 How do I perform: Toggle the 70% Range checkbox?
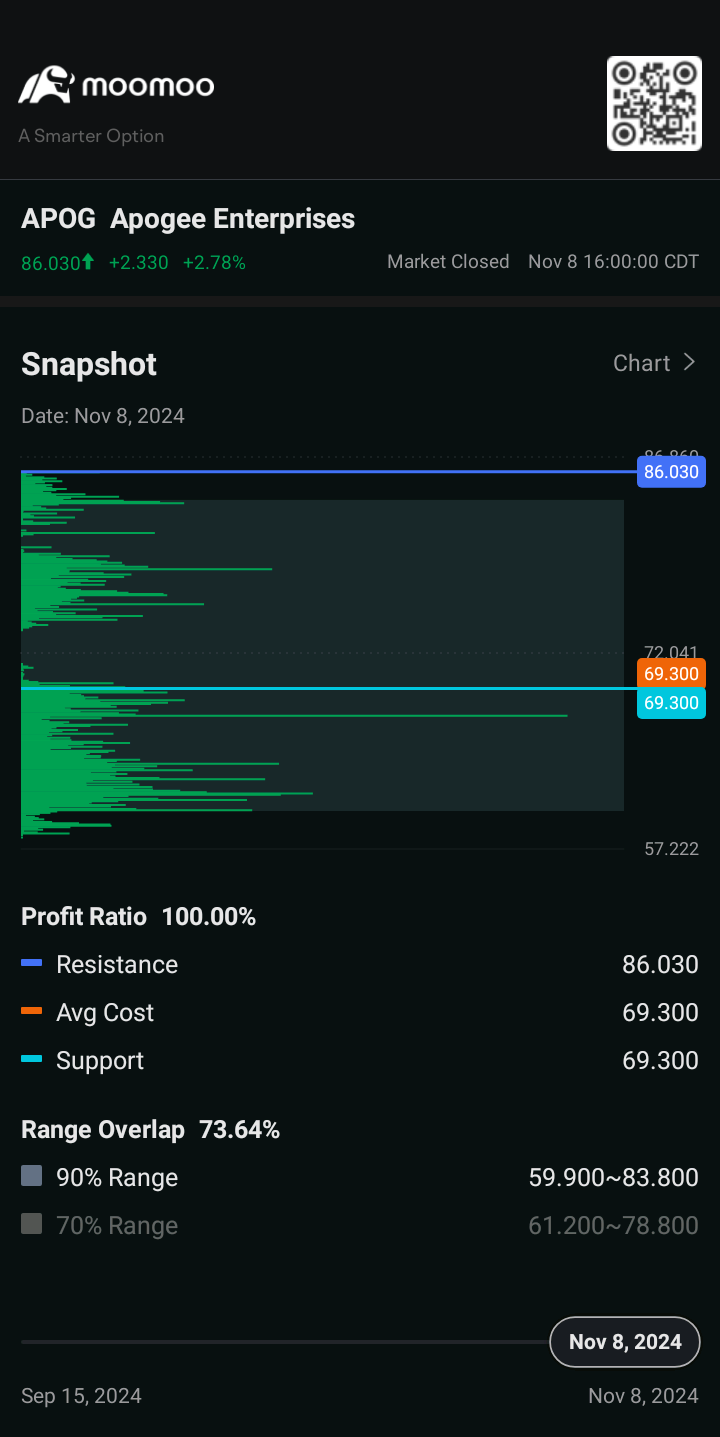coord(32,1224)
